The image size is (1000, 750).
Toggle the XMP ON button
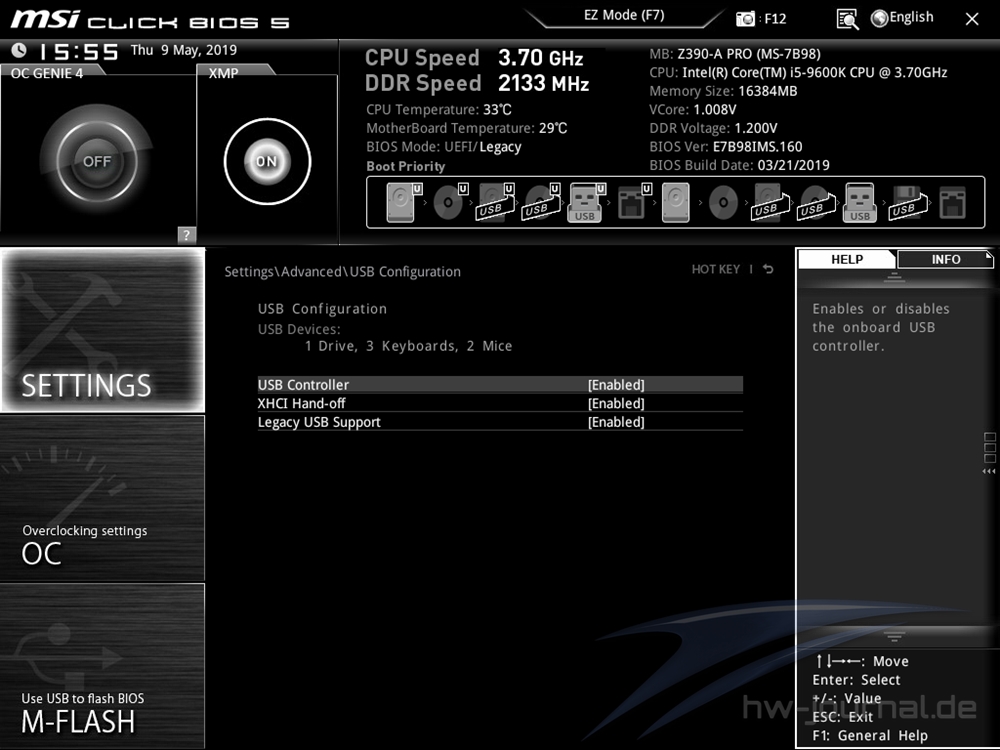click(x=267, y=161)
